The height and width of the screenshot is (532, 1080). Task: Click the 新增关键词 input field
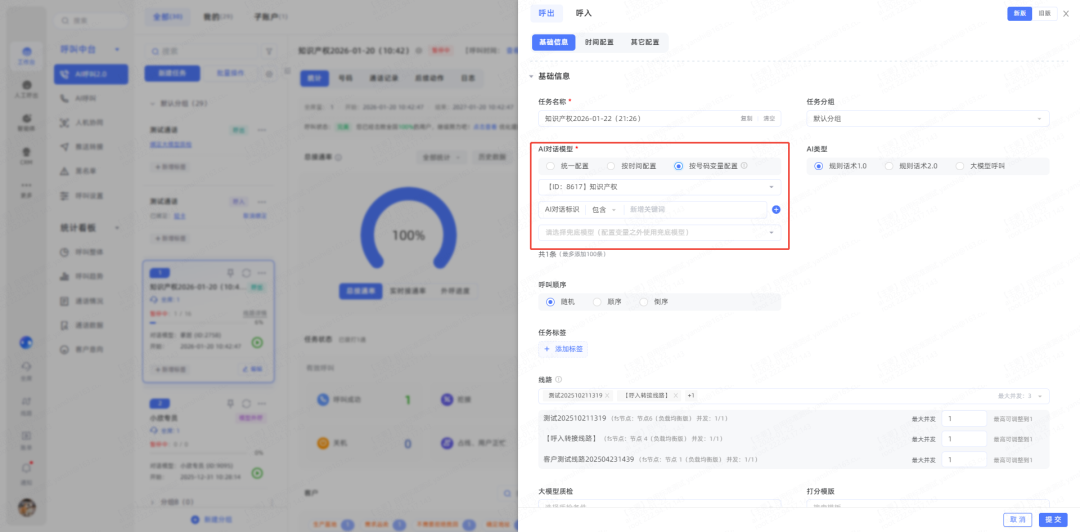pos(692,209)
